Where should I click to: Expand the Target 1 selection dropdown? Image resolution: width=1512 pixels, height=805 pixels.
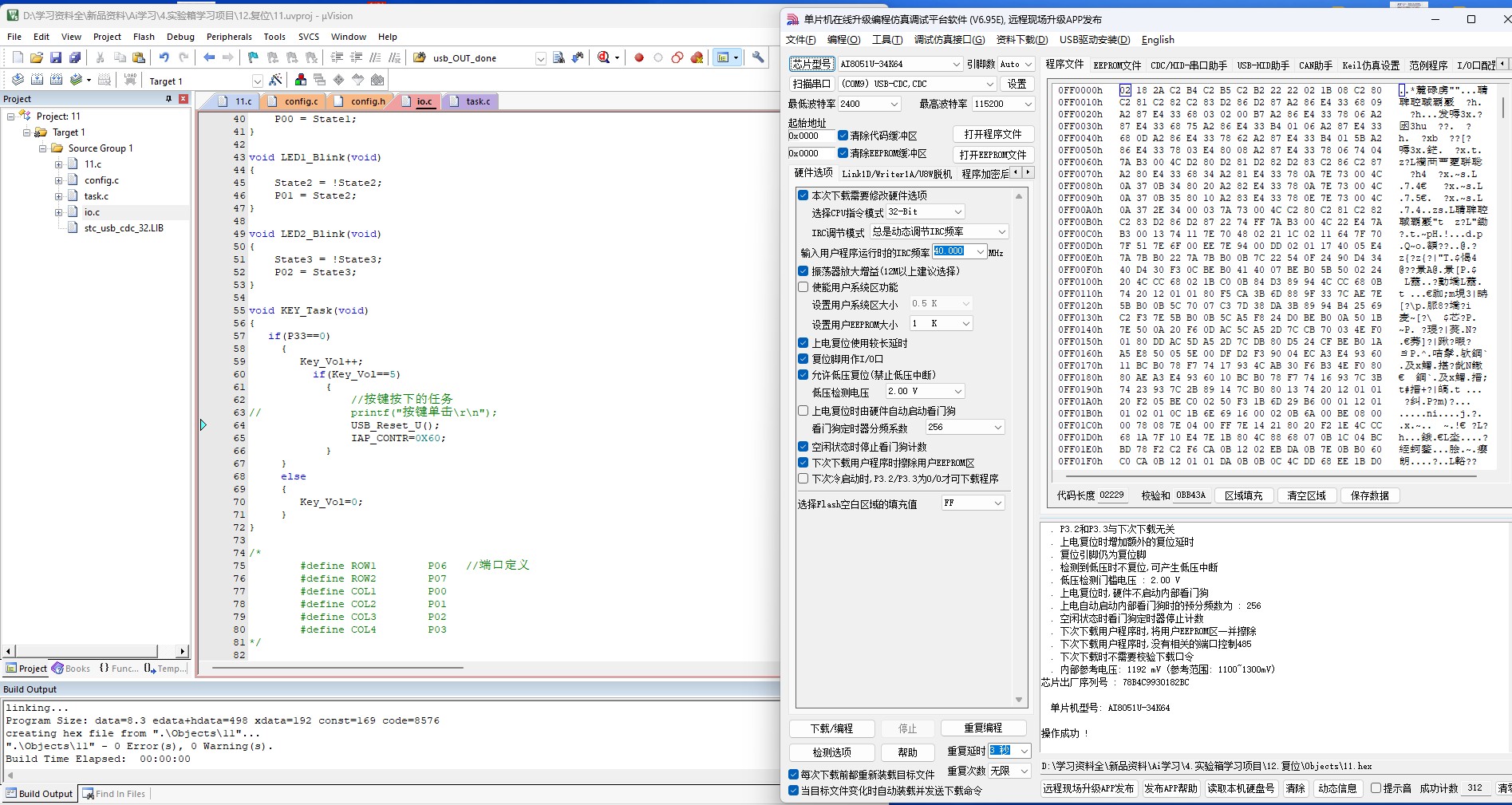click(257, 81)
